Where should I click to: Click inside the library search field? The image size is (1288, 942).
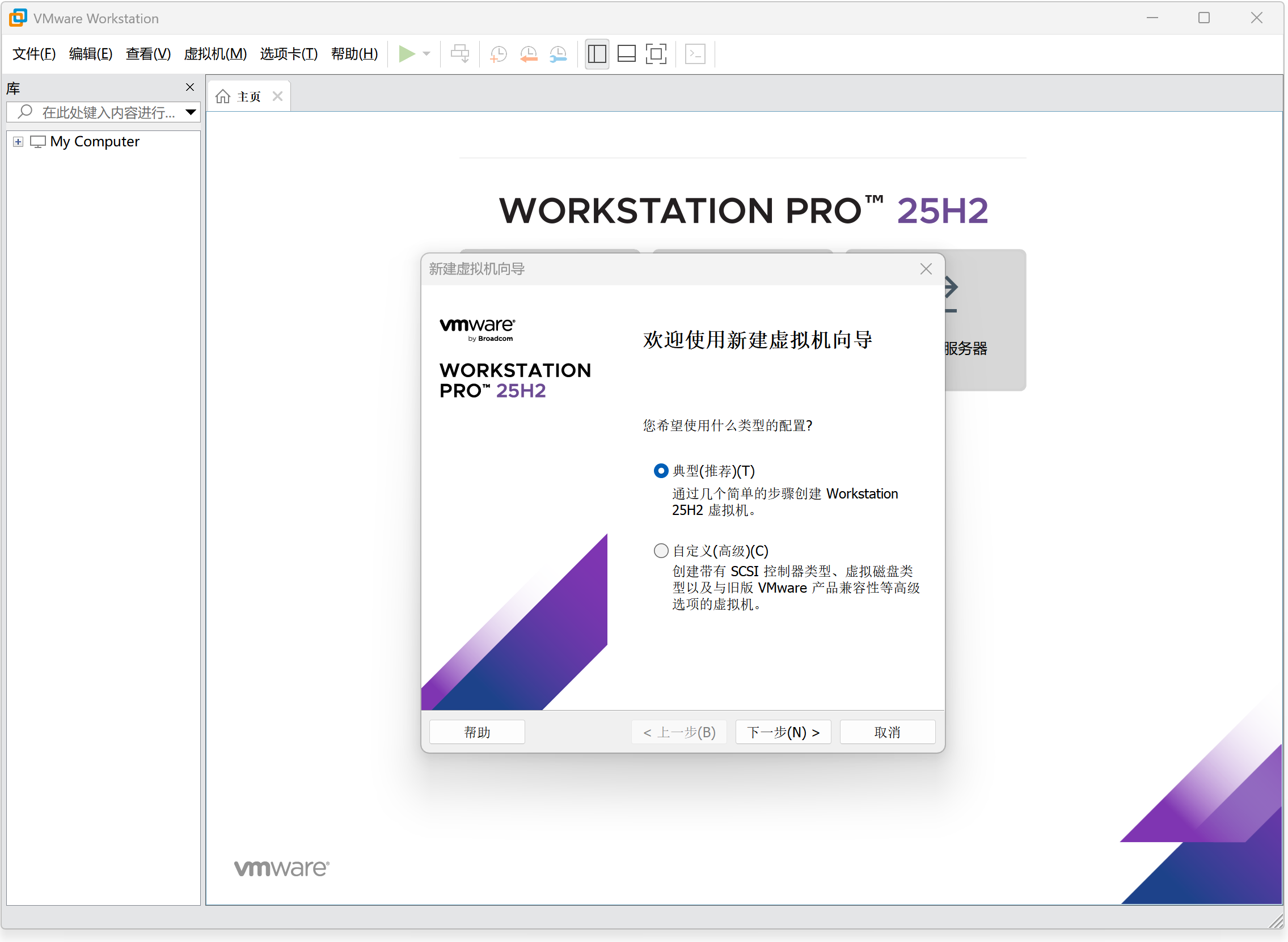(x=103, y=112)
